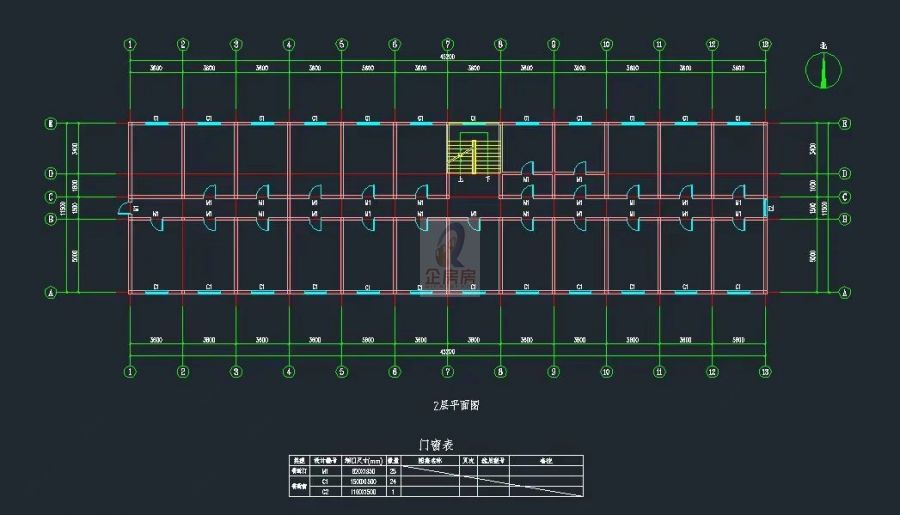Select bottom axis bubble number 9
Image resolution: width=900 pixels, height=515 pixels.
553,372
